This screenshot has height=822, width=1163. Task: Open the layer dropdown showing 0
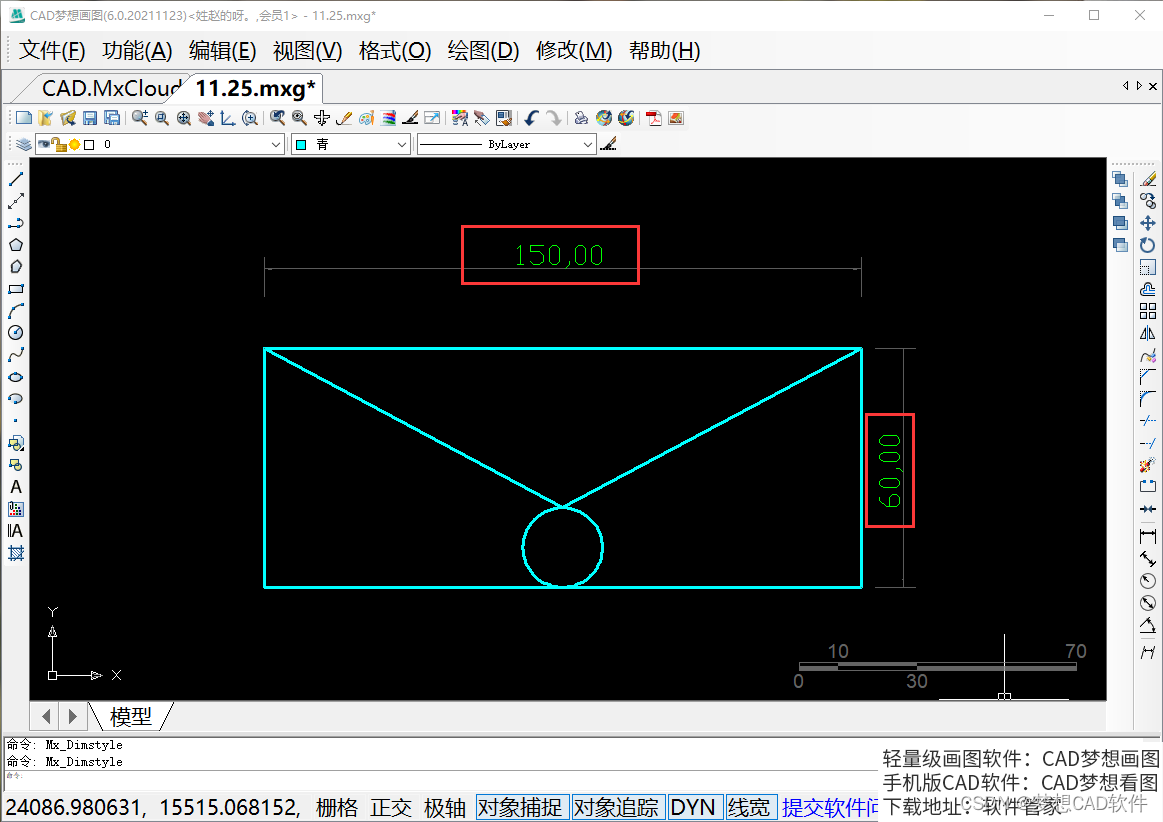[x=160, y=144]
